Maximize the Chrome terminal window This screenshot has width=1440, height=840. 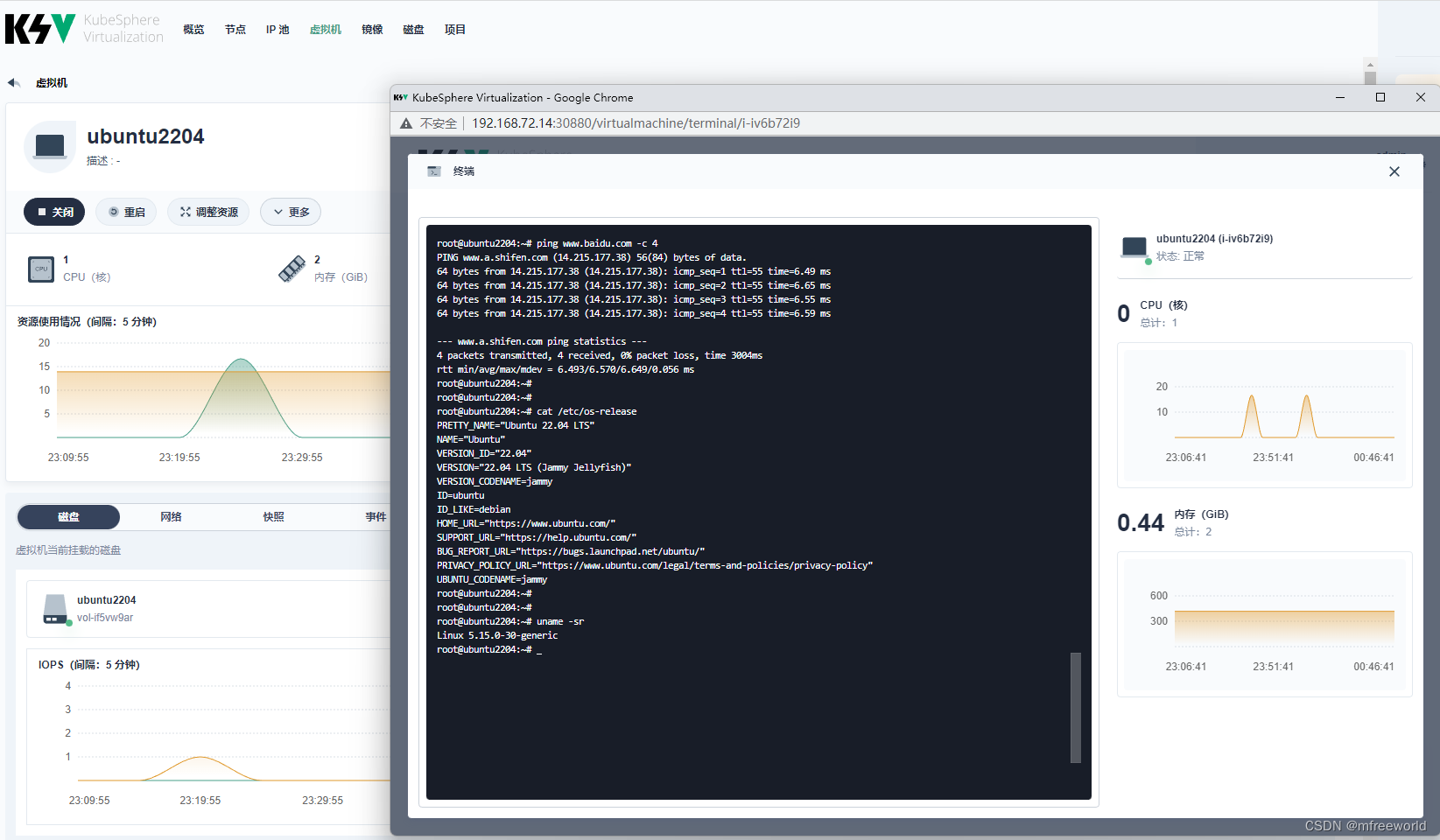[x=1380, y=97]
